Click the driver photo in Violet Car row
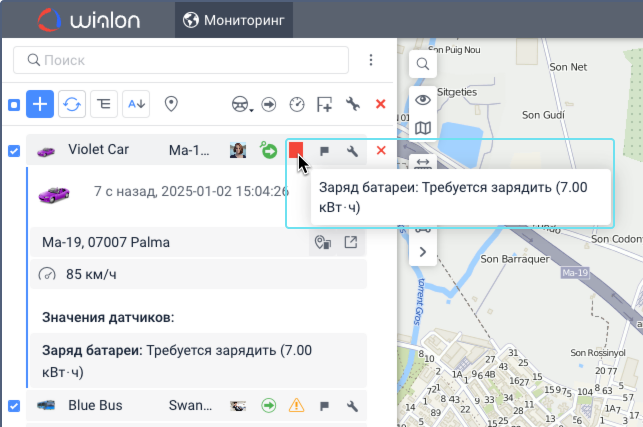643x427 pixels. click(x=238, y=151)
